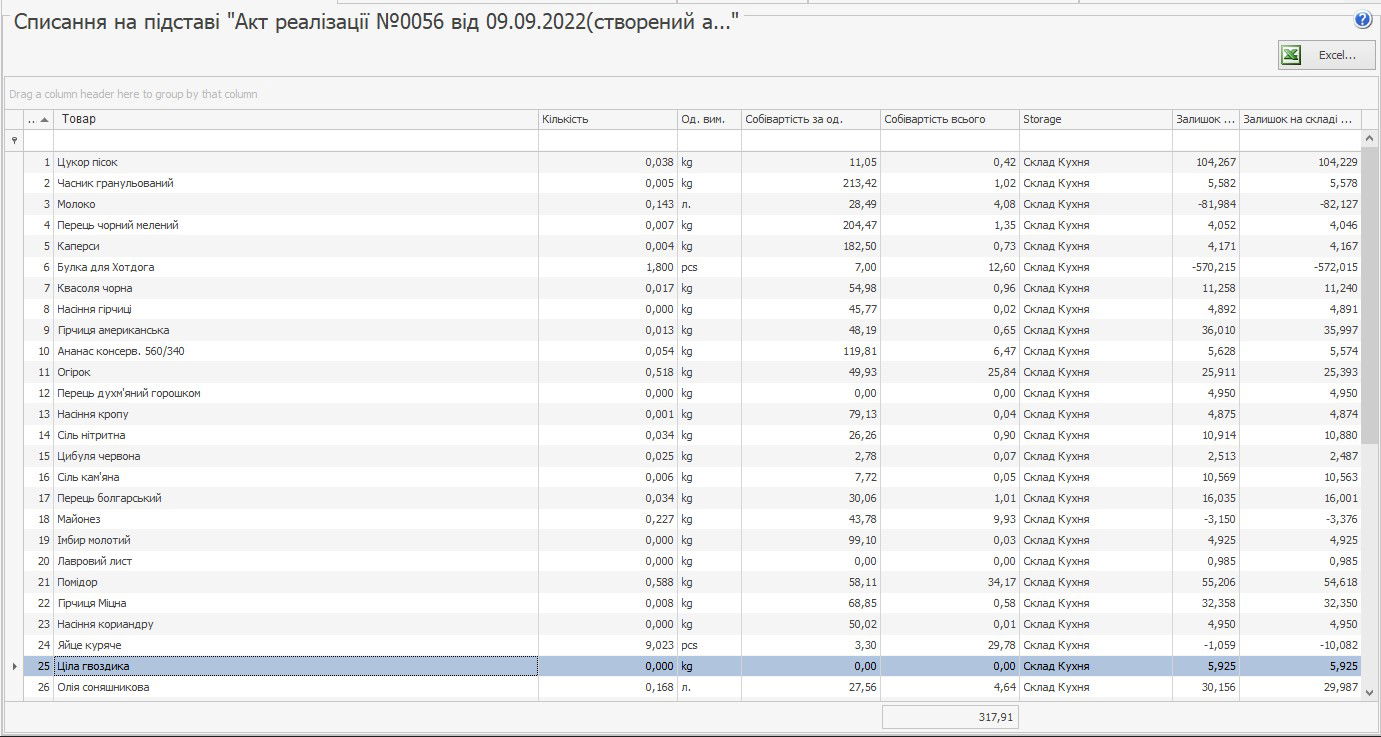Click the Storage column header
This screenshot has width=1381, height=737.
(x=1095, y=120)
